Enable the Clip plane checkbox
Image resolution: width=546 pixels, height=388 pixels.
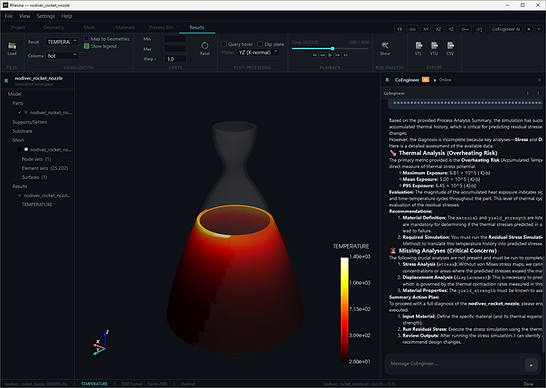260,44
